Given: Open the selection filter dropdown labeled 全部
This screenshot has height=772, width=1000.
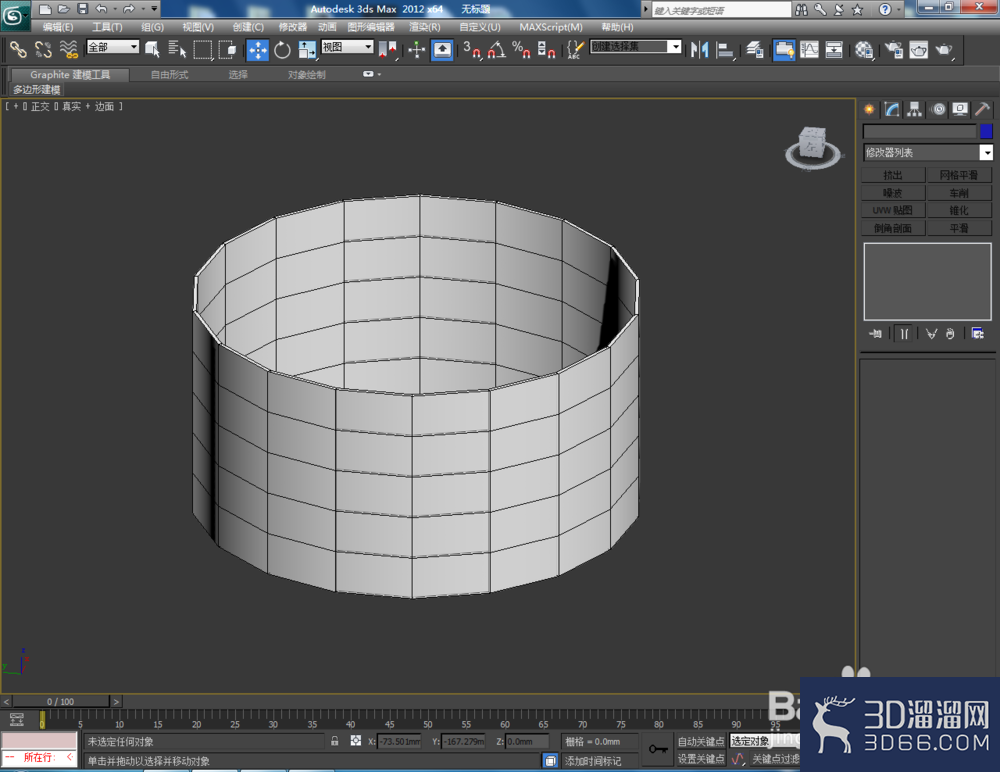Looking at the screenshot, I should [x=113, y=47].
